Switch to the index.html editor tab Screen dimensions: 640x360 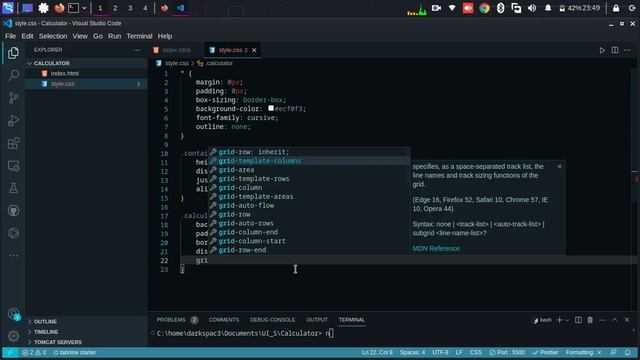tap(176, 50)
